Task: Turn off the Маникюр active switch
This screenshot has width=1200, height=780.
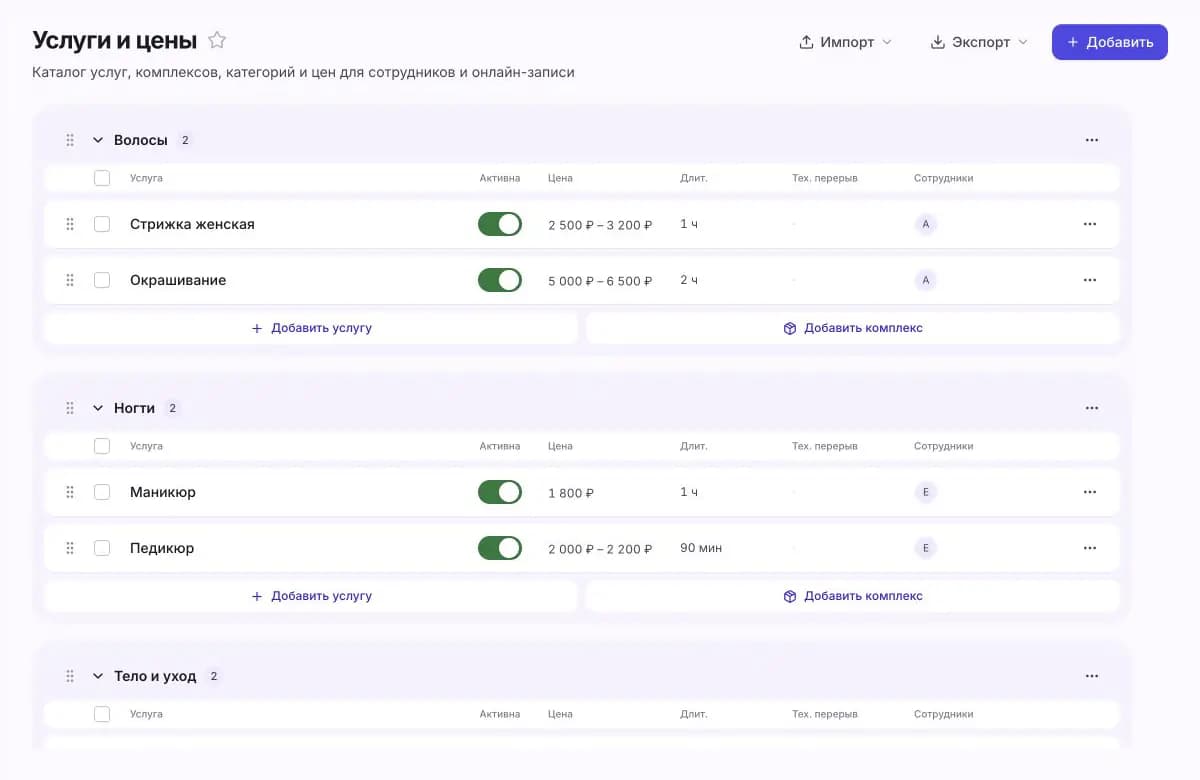Action: [x=500, y=492]
